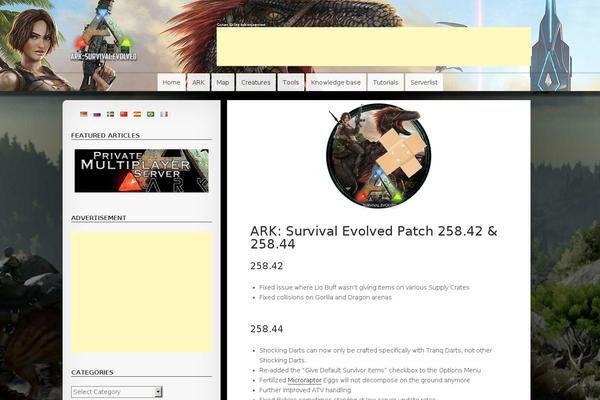
Task: Click the 'Fixed issue where Lio Buff' line
Action: coord(364,287)
